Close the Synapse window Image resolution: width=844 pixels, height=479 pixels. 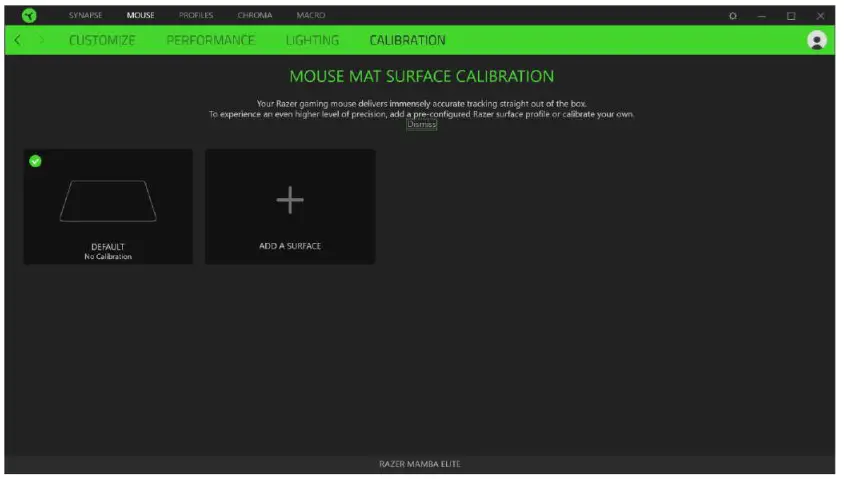[x=820, y=16]
